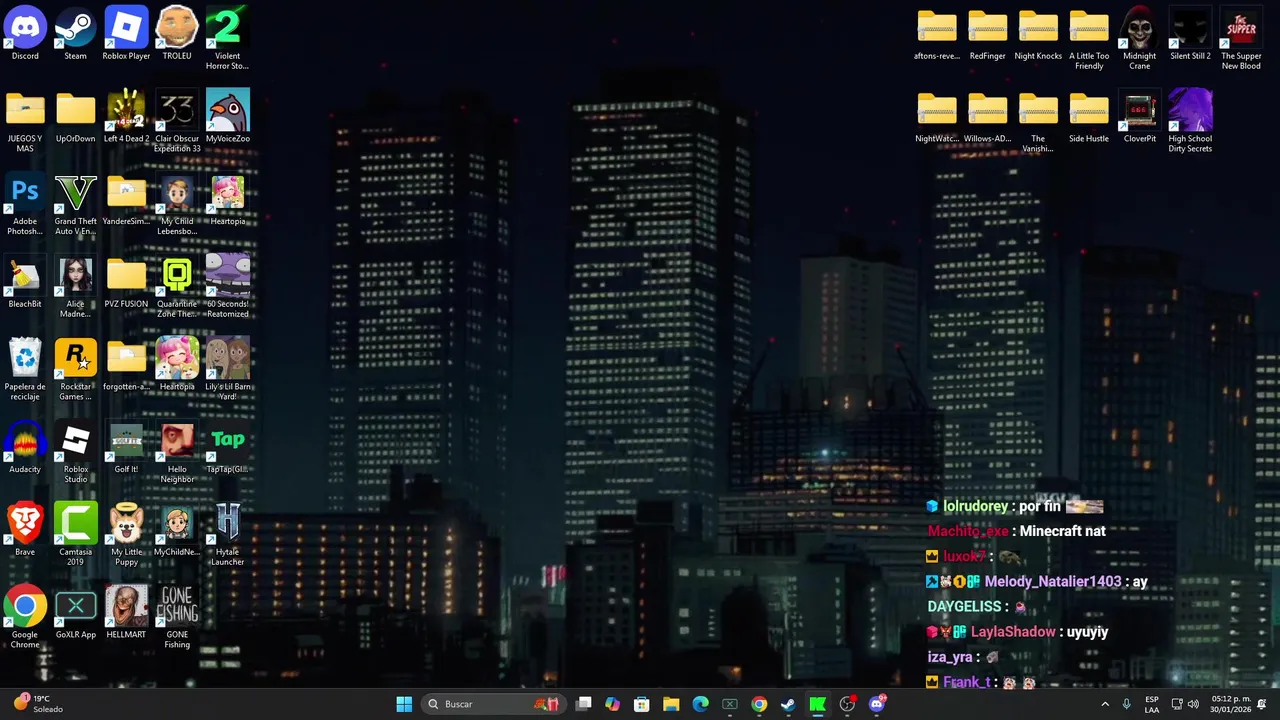Launch the Steam desktop shortcut

(x=76, y=34)
